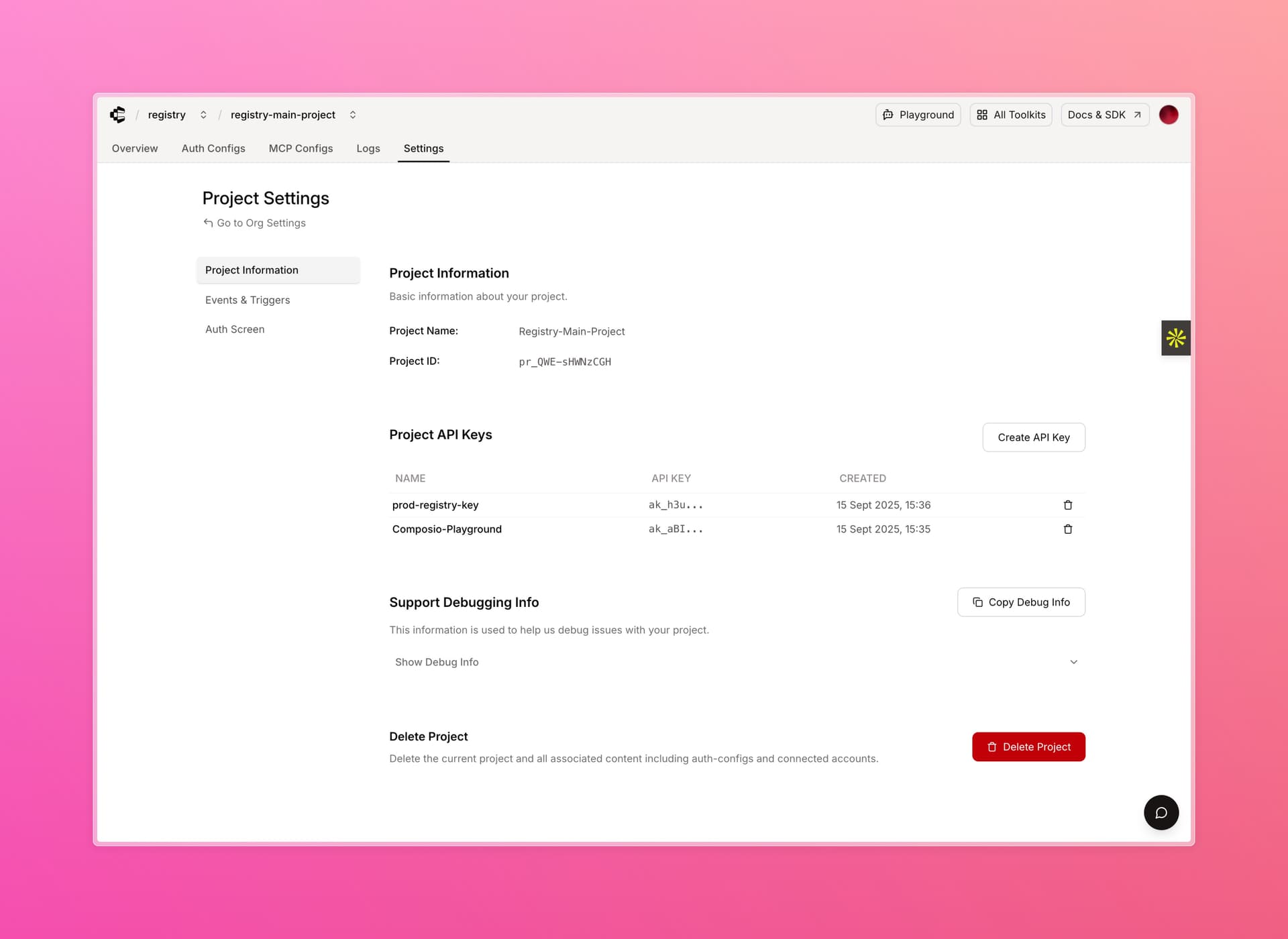Click the All Toolkits grid icon

pyautogui.click(x=981, y=115)
